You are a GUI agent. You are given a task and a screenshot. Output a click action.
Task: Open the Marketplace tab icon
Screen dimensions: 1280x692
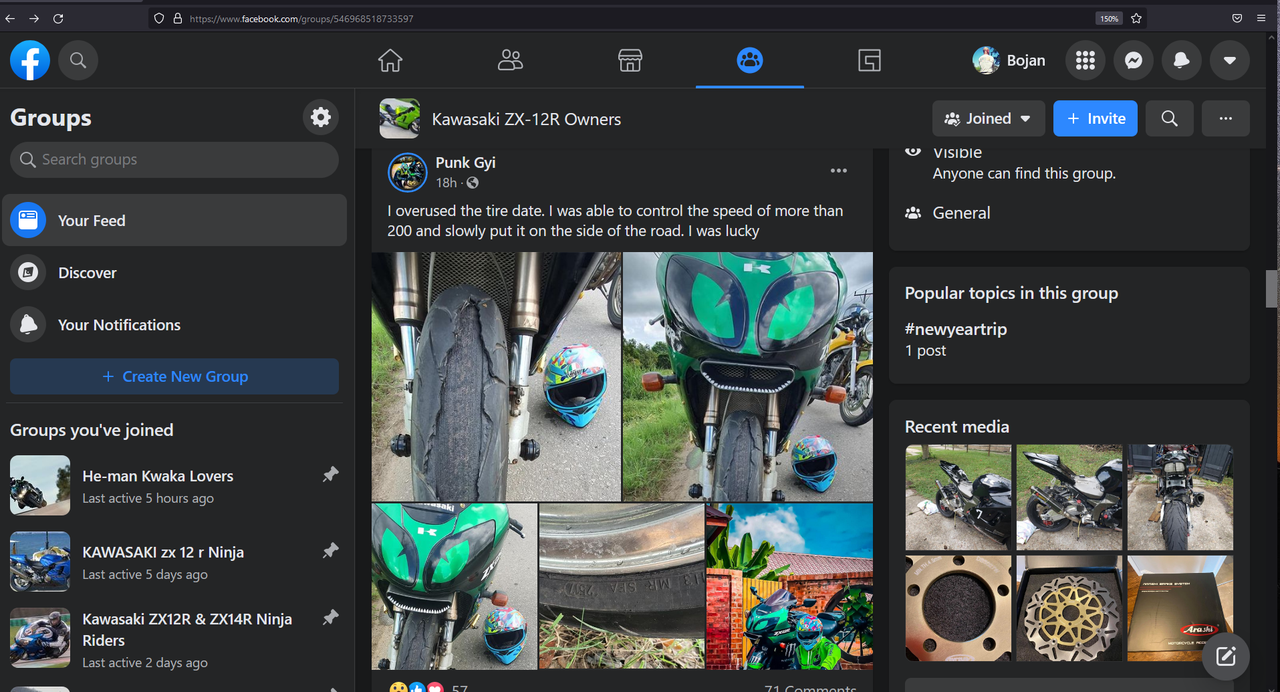pos(630,61)
